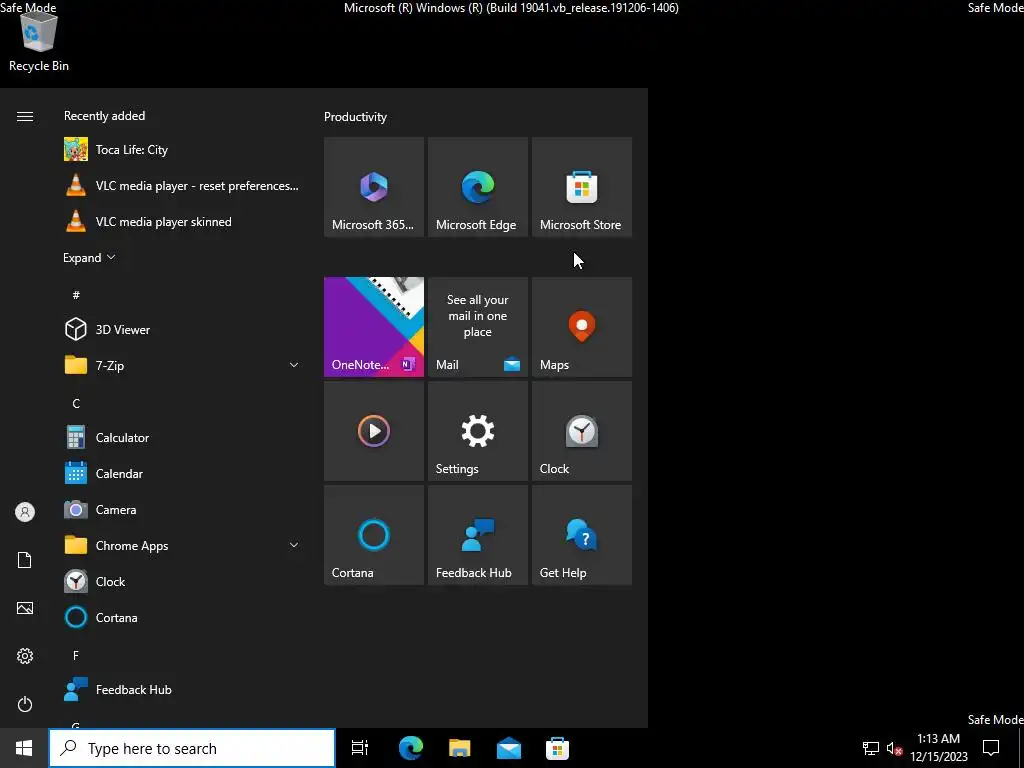
Task: Open 3D Viewer app
Action: (x=183, y=329)
